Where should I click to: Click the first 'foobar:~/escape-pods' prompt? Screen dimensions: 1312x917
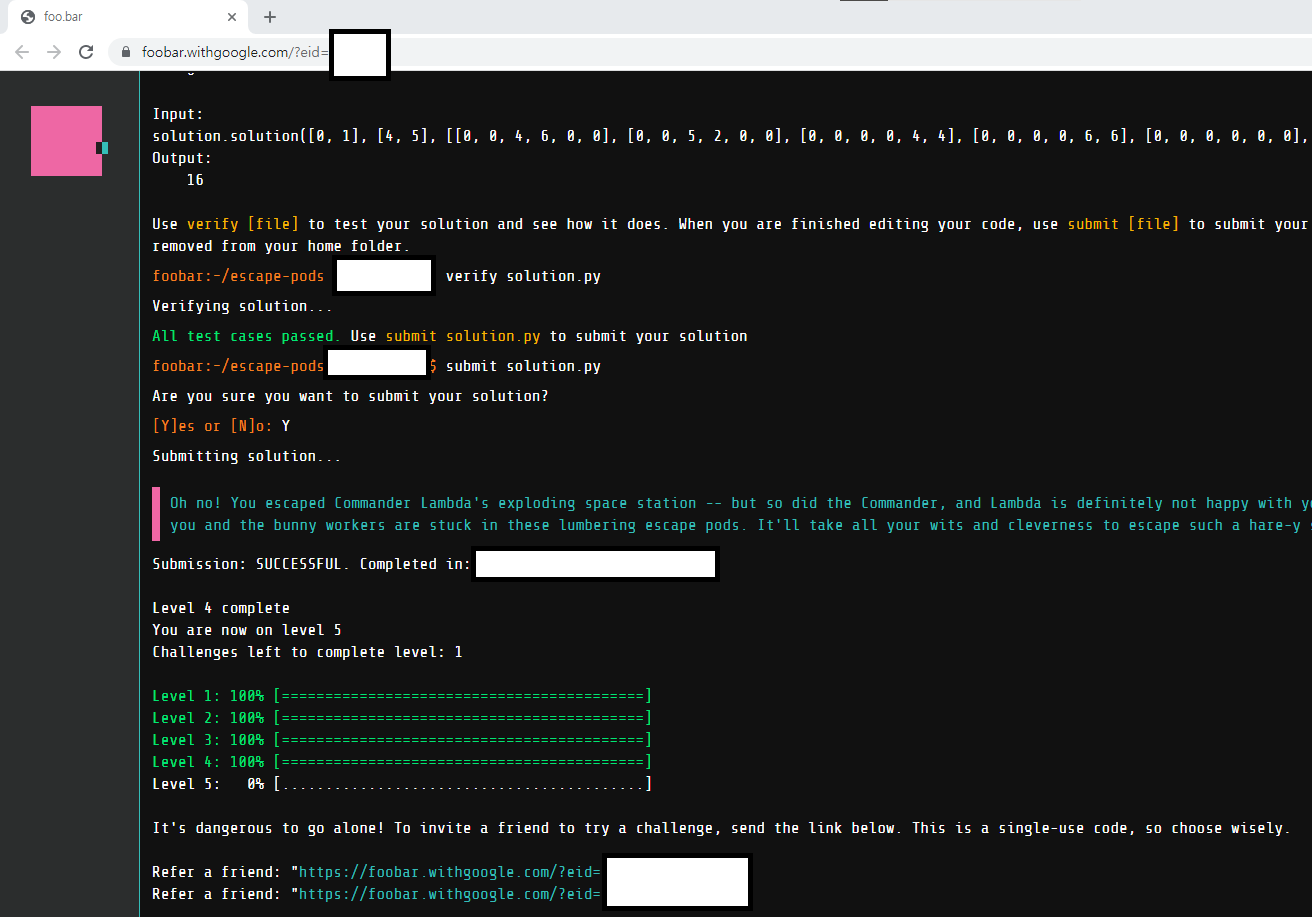pos(238,276)
